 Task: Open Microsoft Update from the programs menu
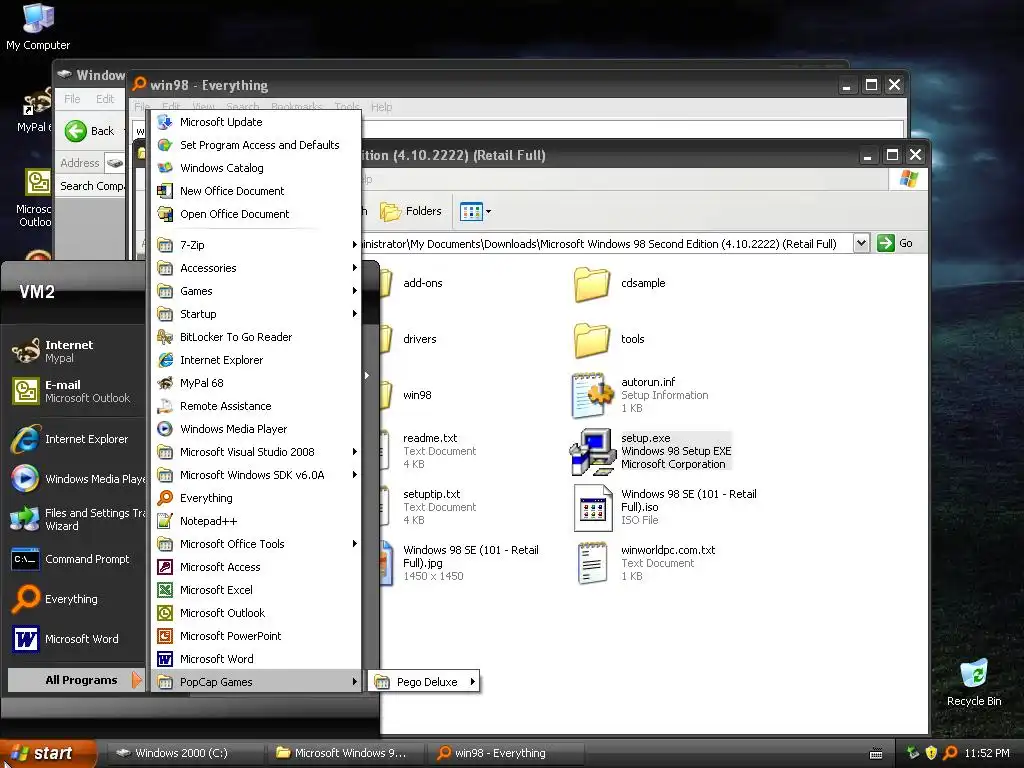coord(256,122)
